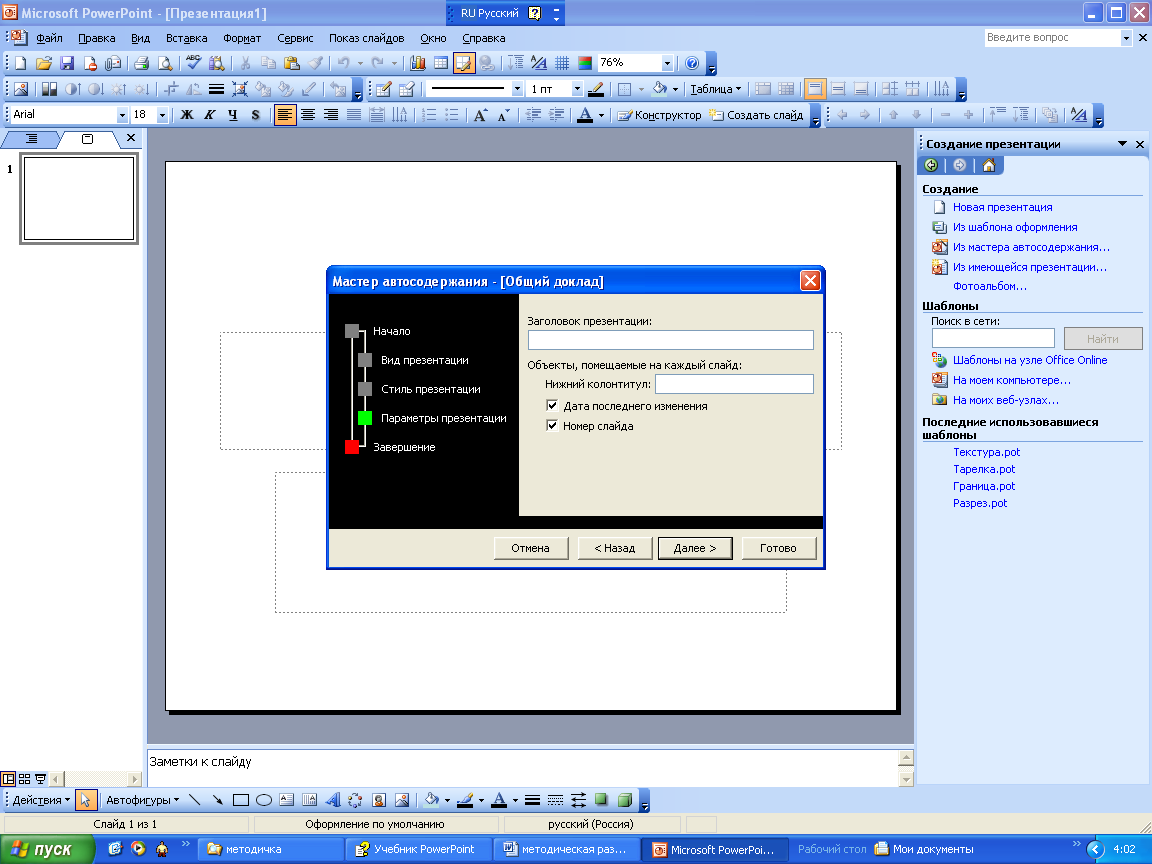Create a new blank presentation from toolbar
The width and height of the screenshot is (1152, 864).
click(x=21, y=63)
